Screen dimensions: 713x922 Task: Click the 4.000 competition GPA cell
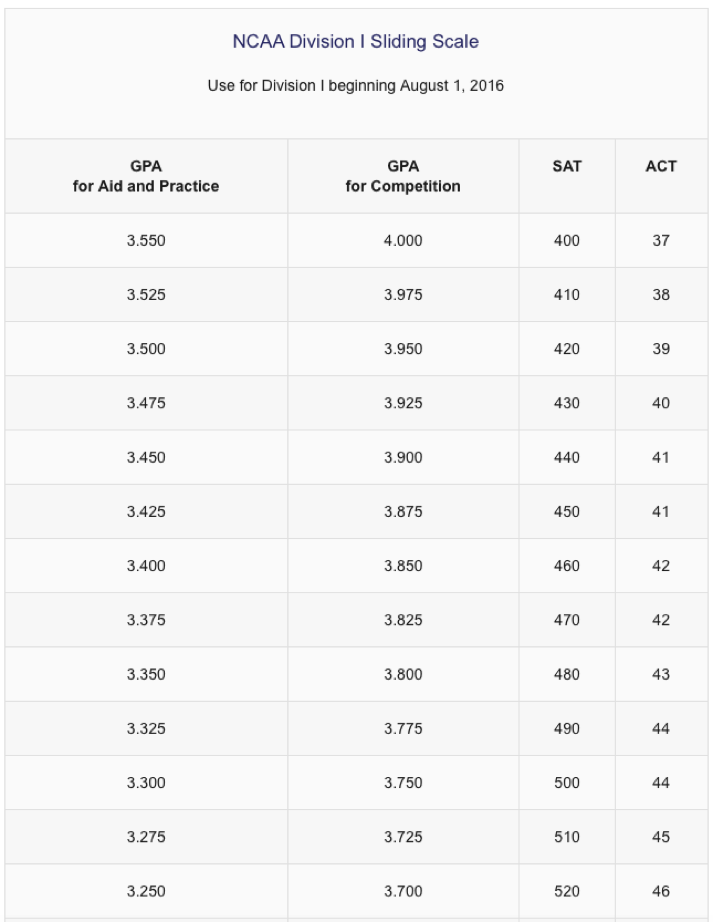[x=403, y=240]
